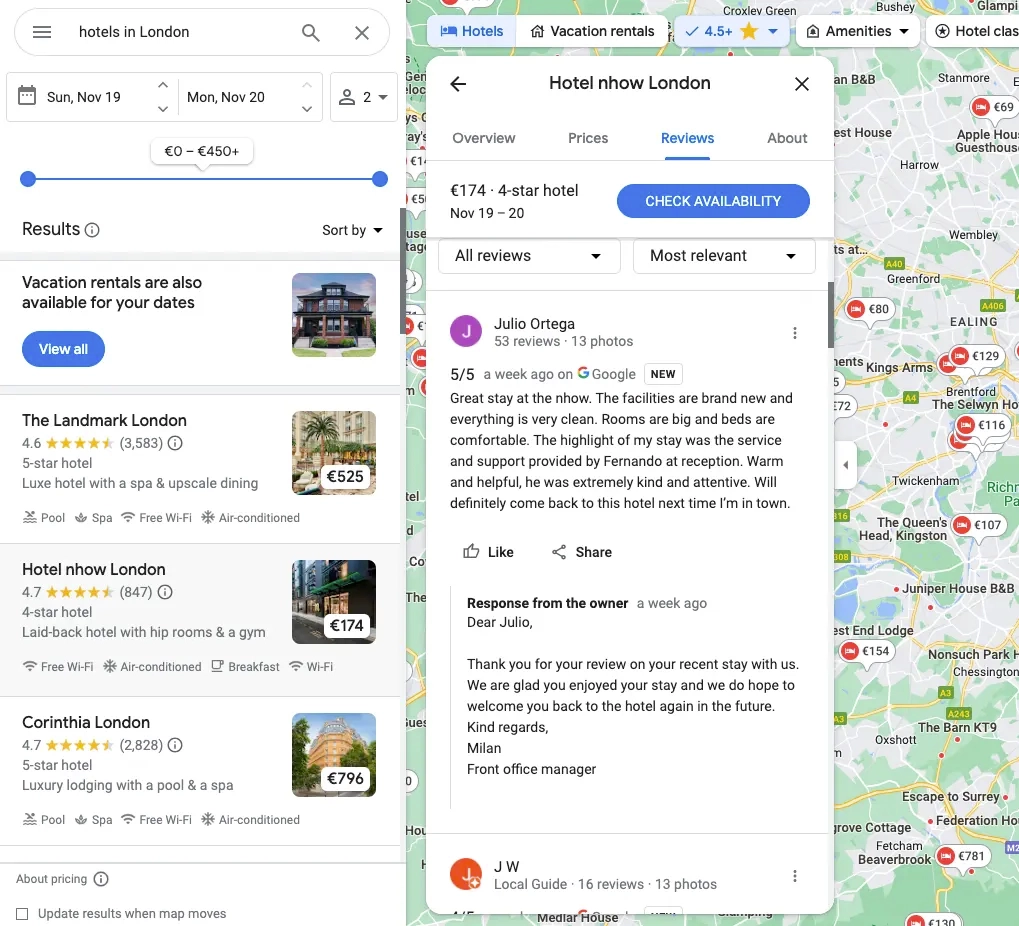The image size is (1019, 926).
Task: Go back from Hotel nhow London panel
Action: (x=458, y=84)
